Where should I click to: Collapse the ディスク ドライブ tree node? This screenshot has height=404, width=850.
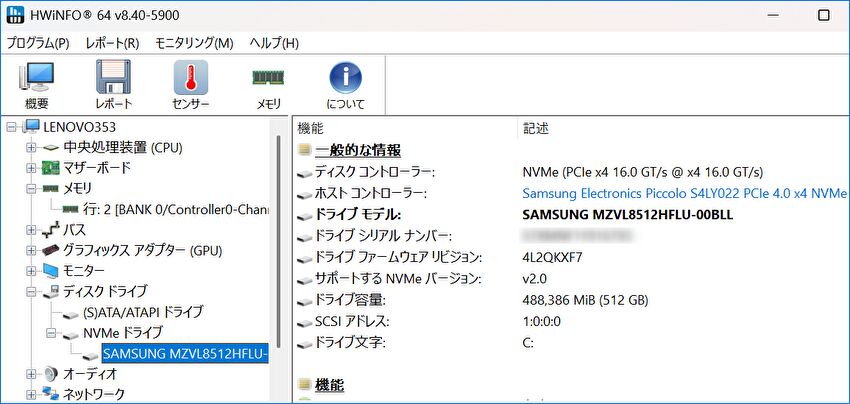tap(31, 292)
